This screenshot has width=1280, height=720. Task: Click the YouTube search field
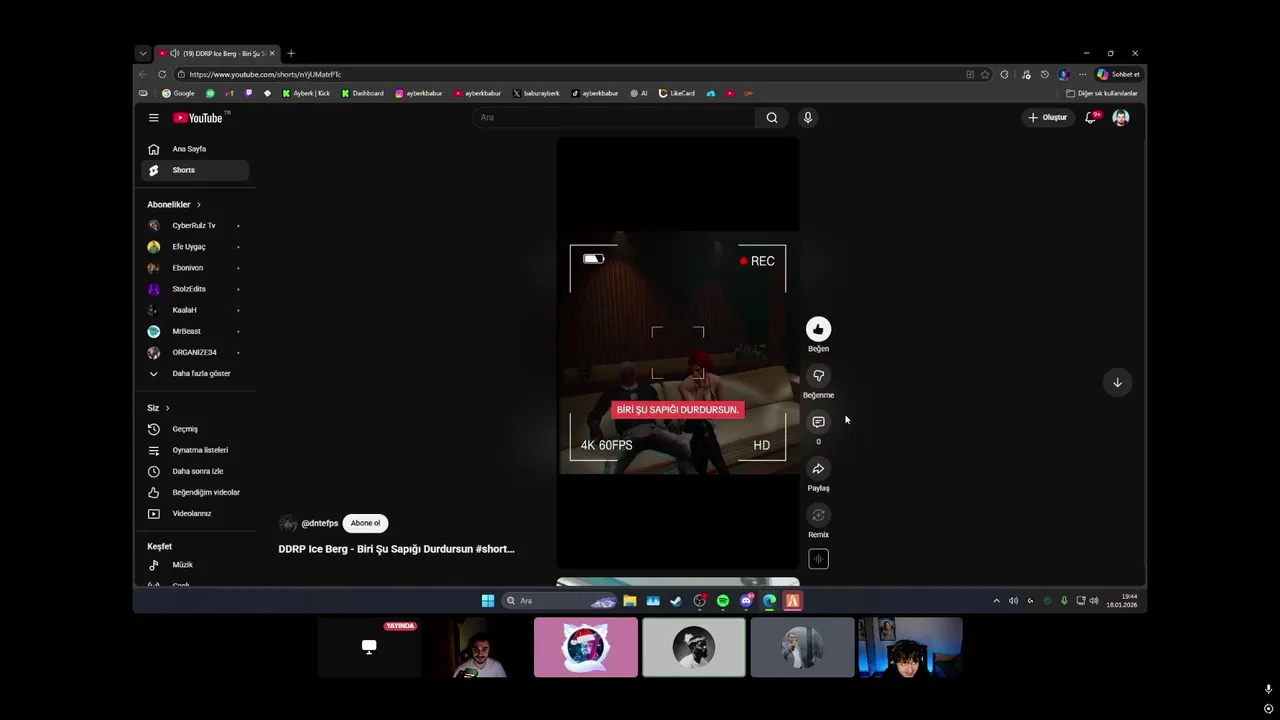pyautogui.click(x=614, y=118)
